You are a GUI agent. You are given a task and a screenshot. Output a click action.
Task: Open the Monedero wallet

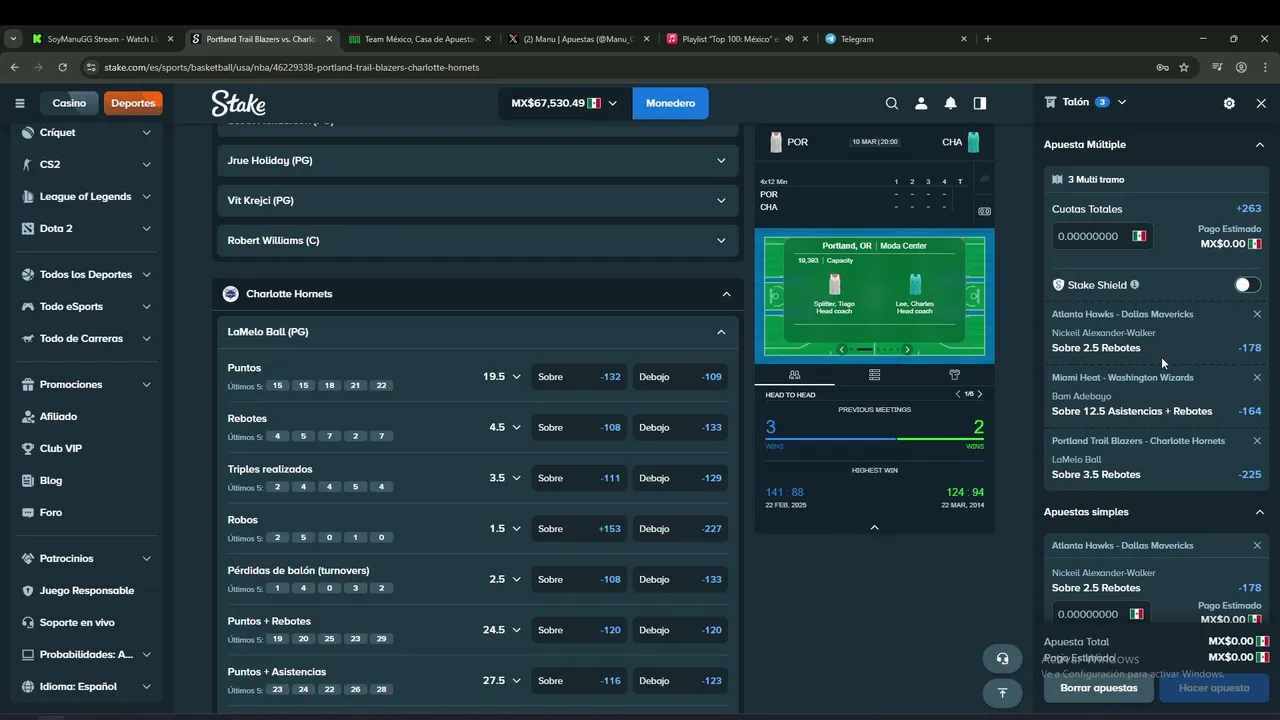coord(670,103)
